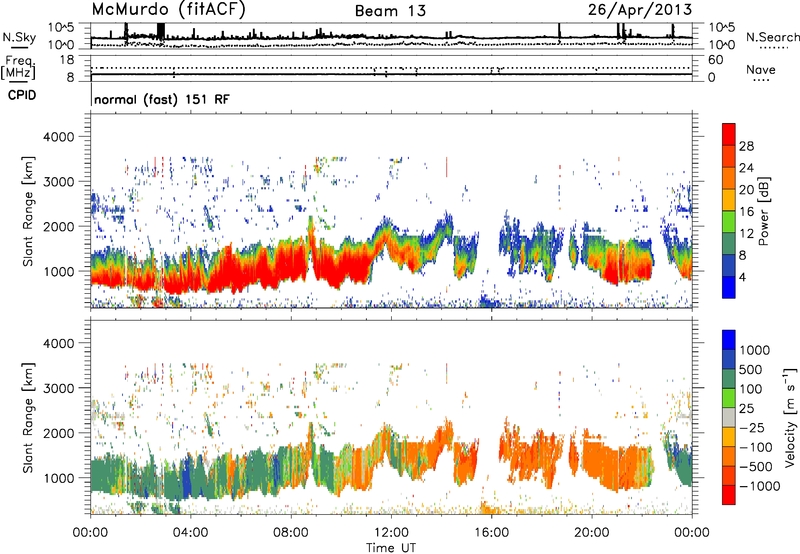Screen dimensions: 800x554
Task: Click the 16 tick on power colorbar
Action: pyautogui.click(x=746, y=212)
